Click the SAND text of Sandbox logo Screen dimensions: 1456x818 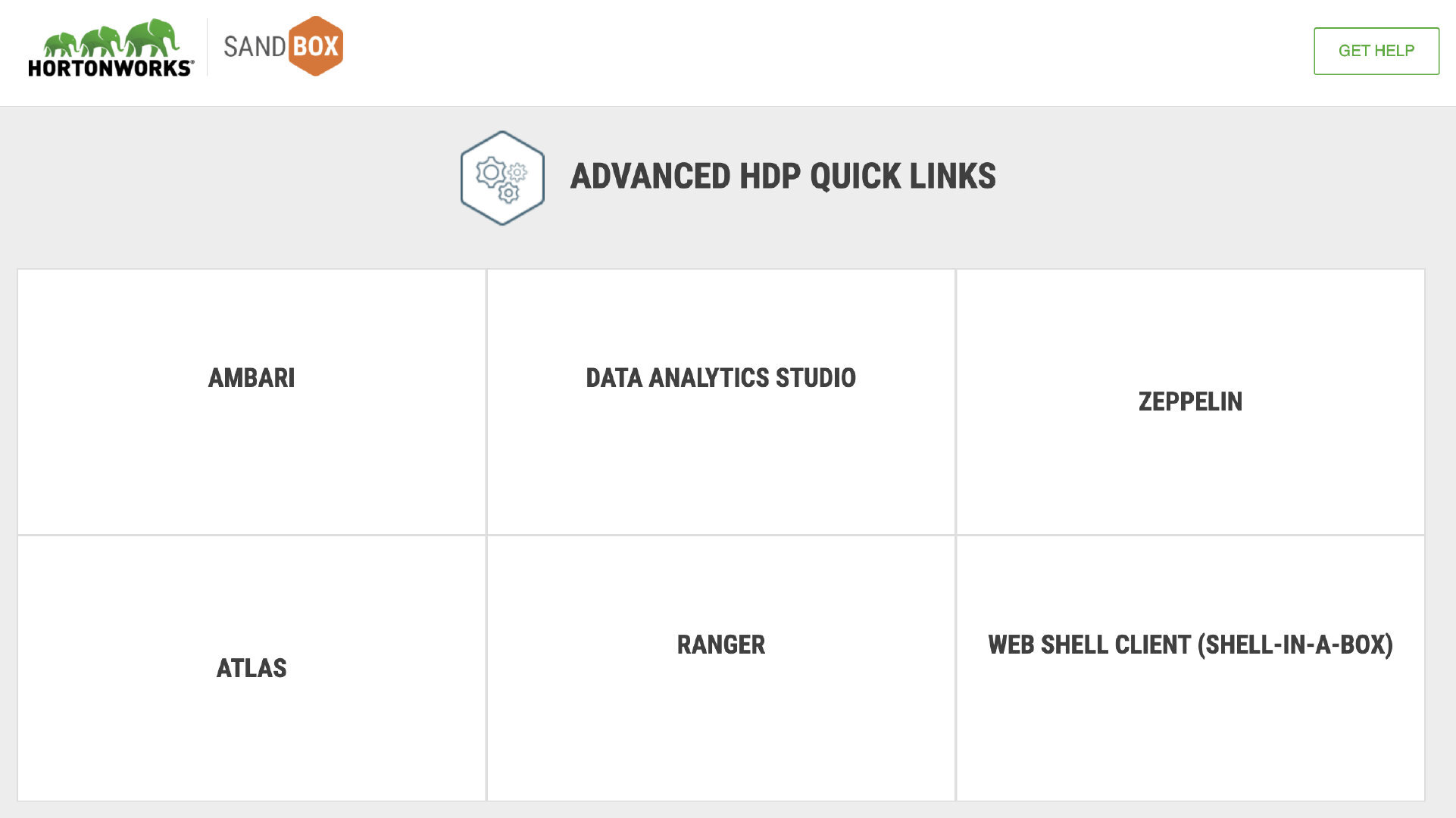click(255, 47)
